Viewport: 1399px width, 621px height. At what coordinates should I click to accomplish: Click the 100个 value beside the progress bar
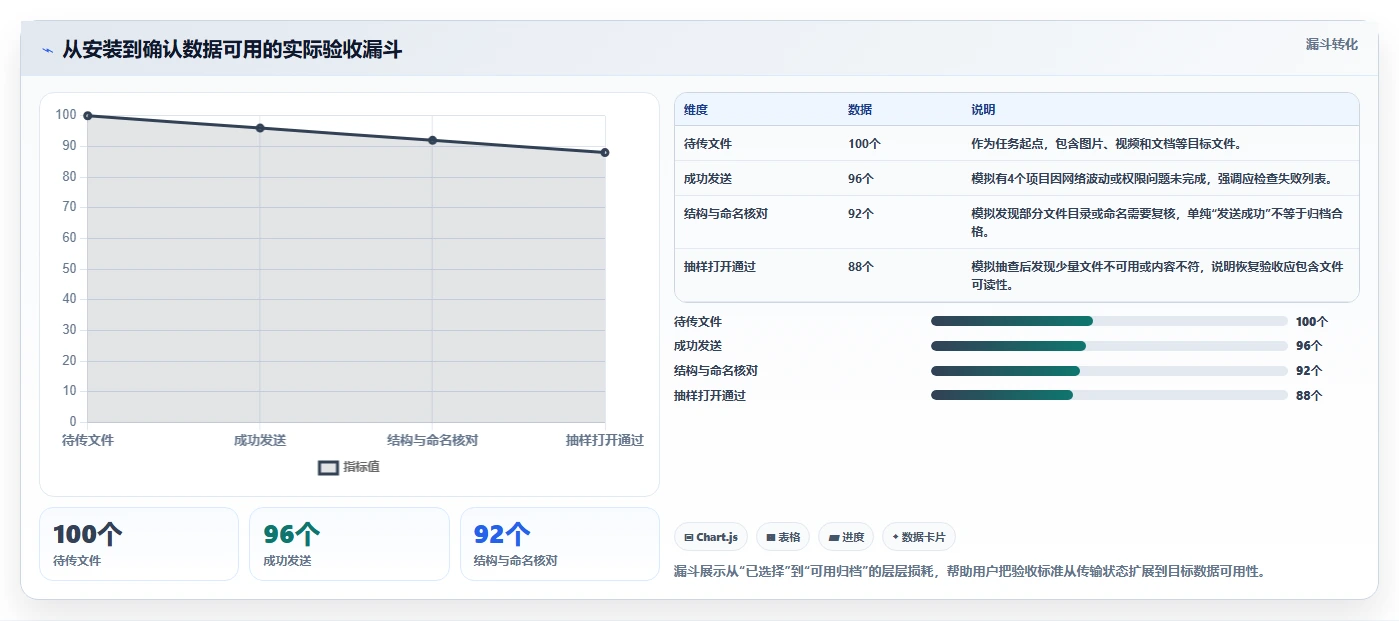(1312, 322)
